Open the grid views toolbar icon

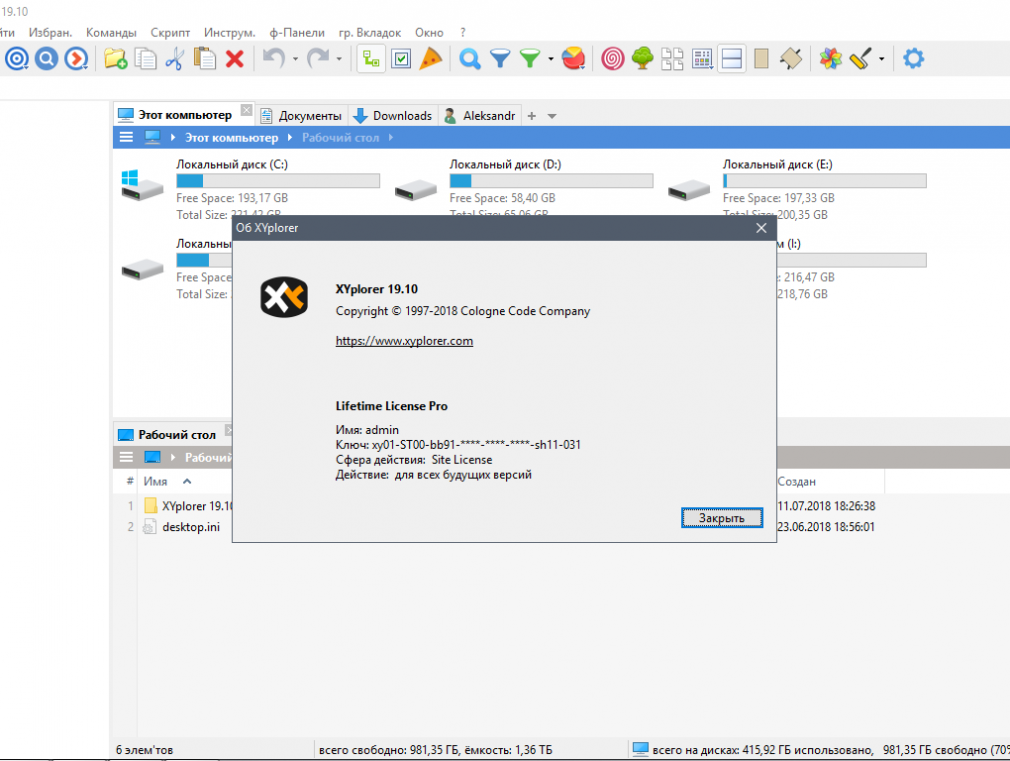702,59
